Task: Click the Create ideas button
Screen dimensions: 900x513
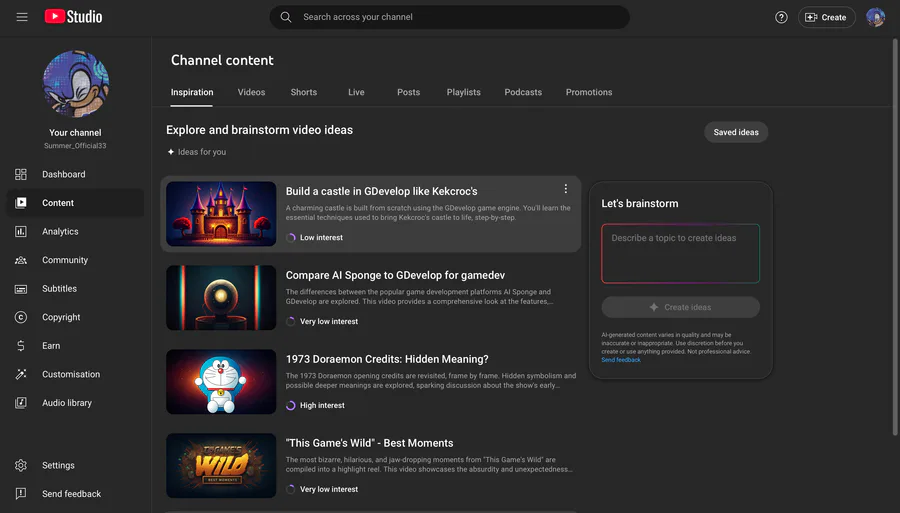Action: (x=680, y=307)
